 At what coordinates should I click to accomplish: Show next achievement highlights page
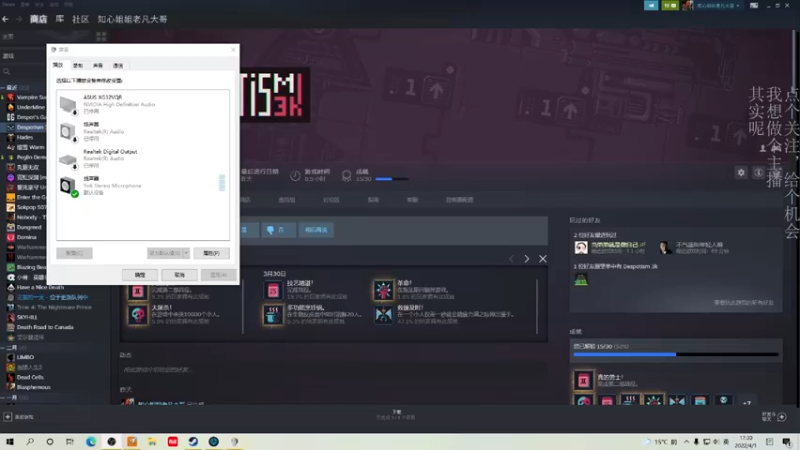point(527,259)
